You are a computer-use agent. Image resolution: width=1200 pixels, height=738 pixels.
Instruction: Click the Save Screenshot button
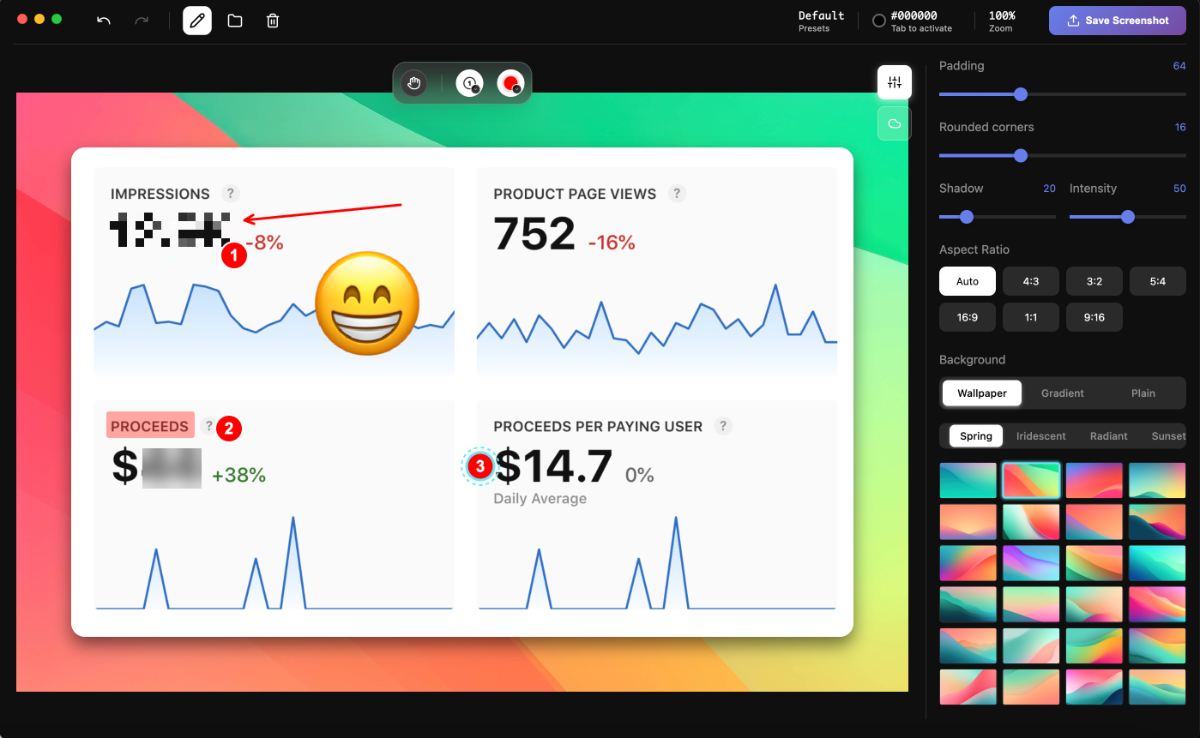pos(1117,20)
